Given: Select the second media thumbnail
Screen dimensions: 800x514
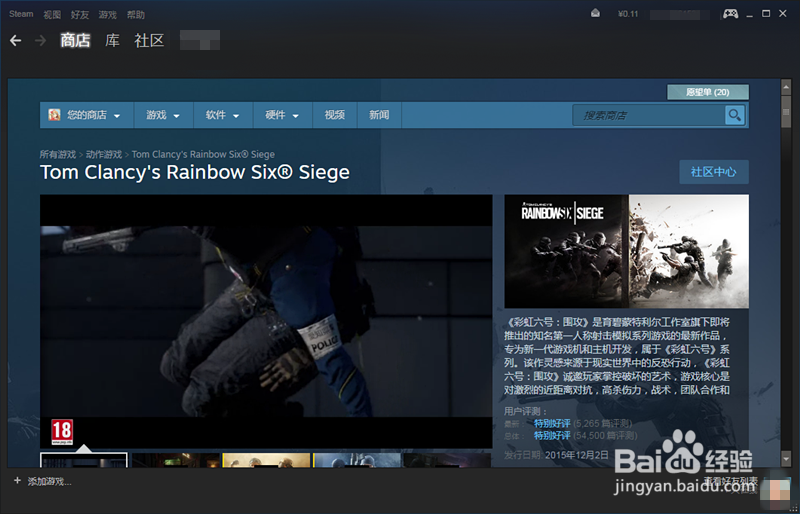Looking at the screenshot, I should click(176, 460).
